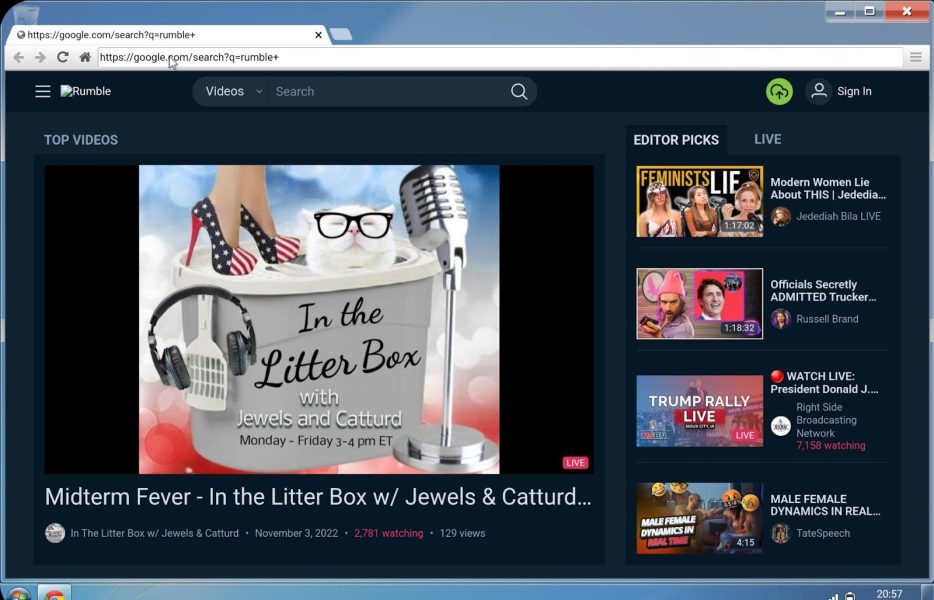Open the browser home page
The image size is (934, 600).
[x=85, y=57]
